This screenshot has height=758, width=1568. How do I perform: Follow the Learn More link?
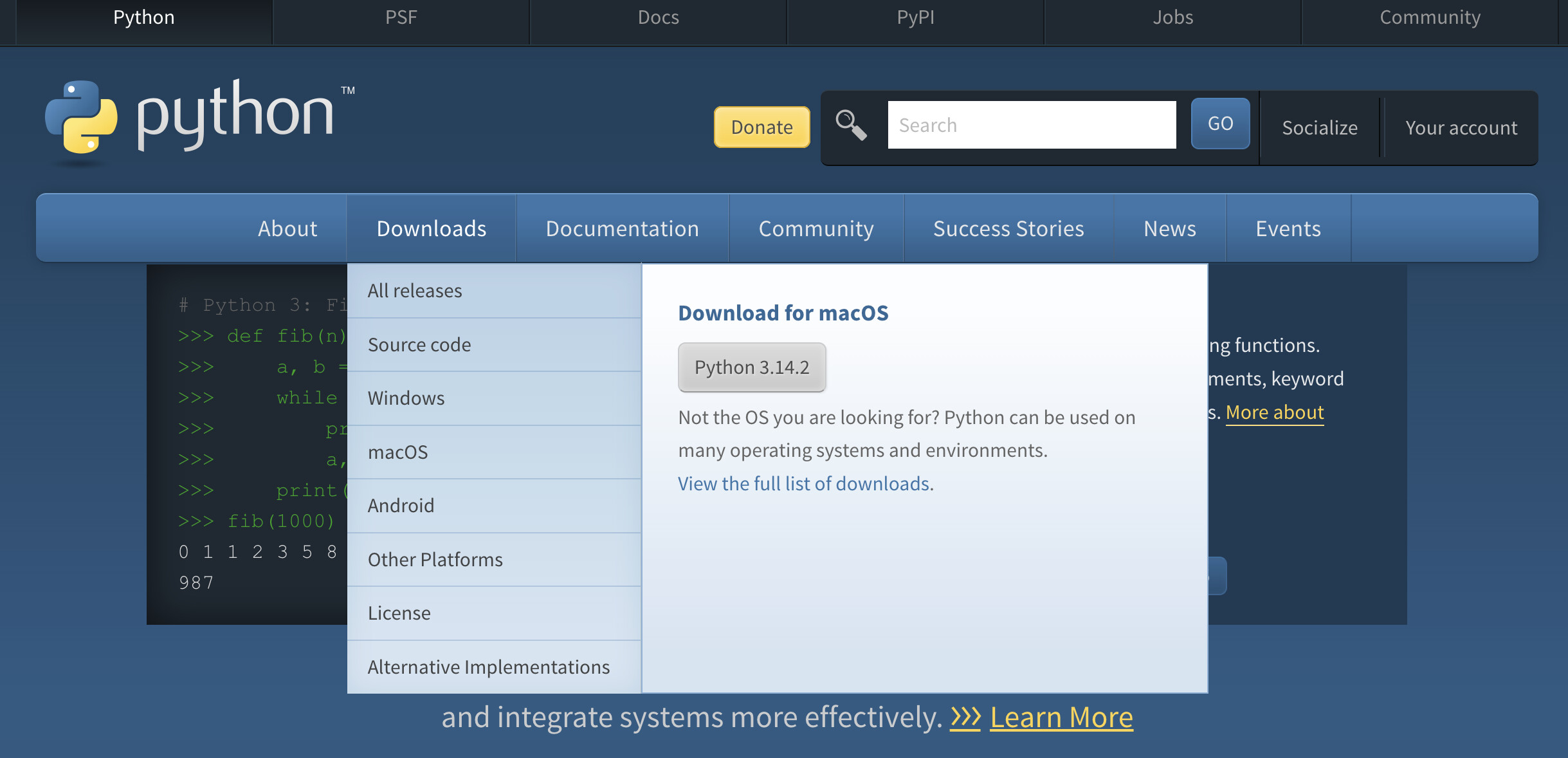tap(1061, 717)
